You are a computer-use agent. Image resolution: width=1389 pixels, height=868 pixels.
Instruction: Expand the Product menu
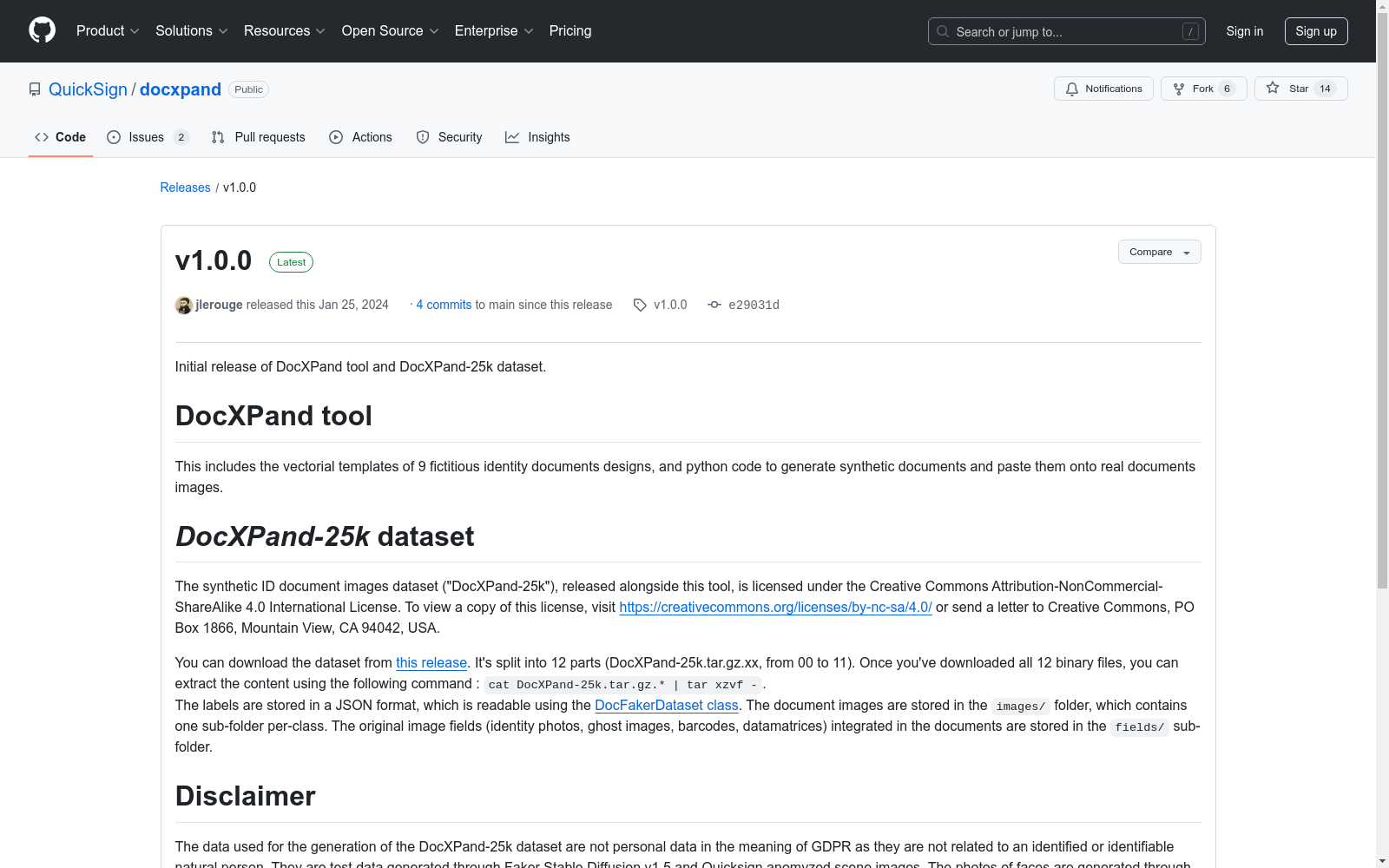click(x=108, y=30)
